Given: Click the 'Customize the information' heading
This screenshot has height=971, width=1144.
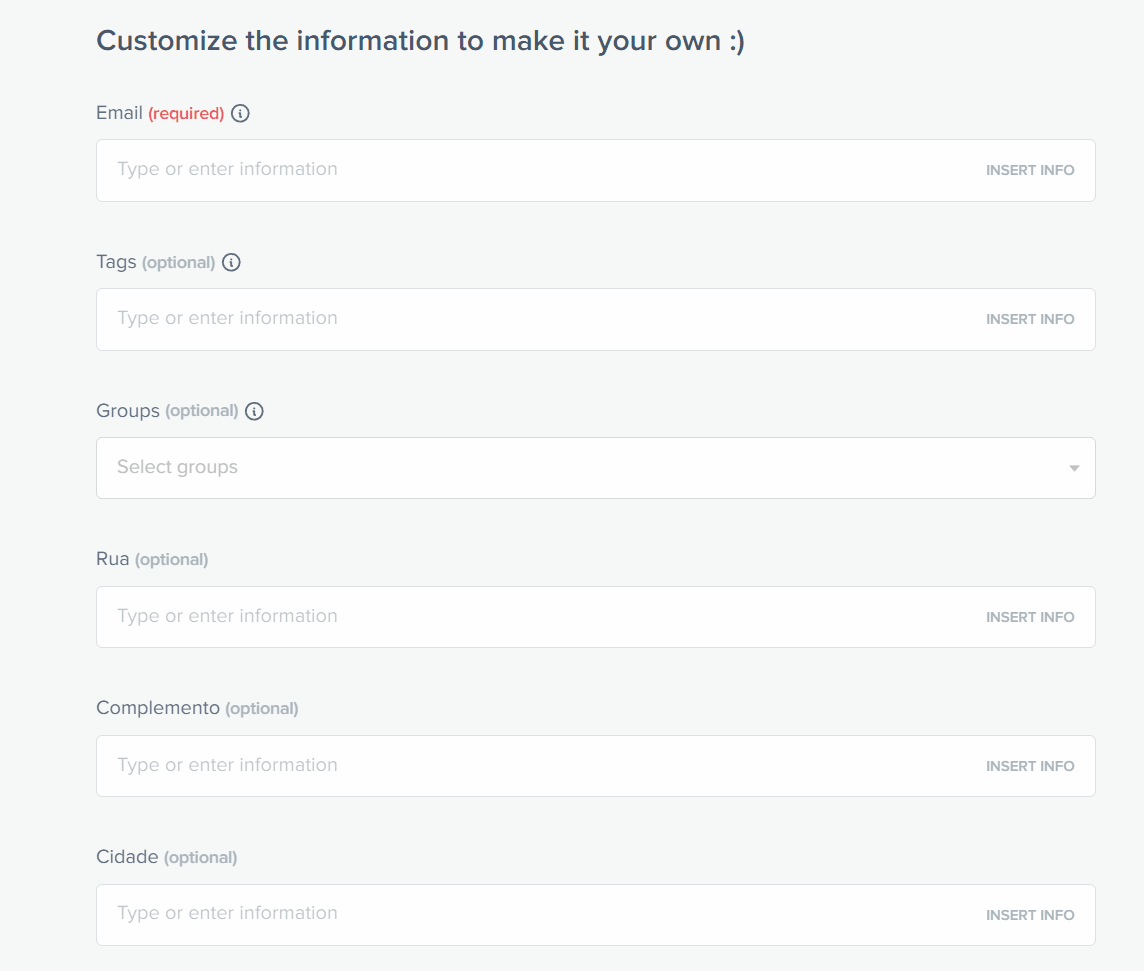Looking at the screenshot, I should pos(420,42).
